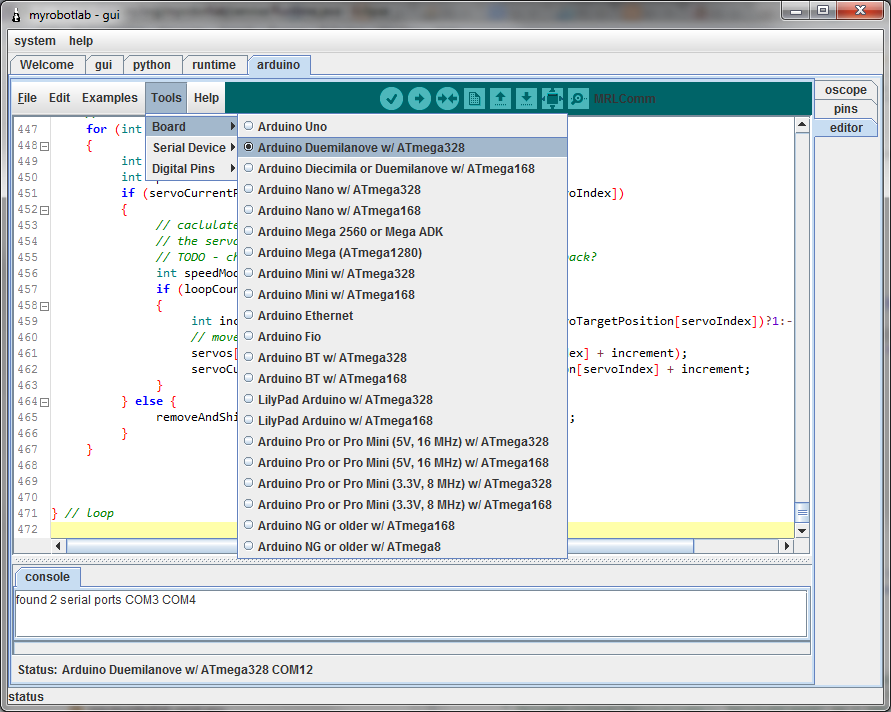Select Pro Mini 3.3V 8 MHz ATmega328

402,484
